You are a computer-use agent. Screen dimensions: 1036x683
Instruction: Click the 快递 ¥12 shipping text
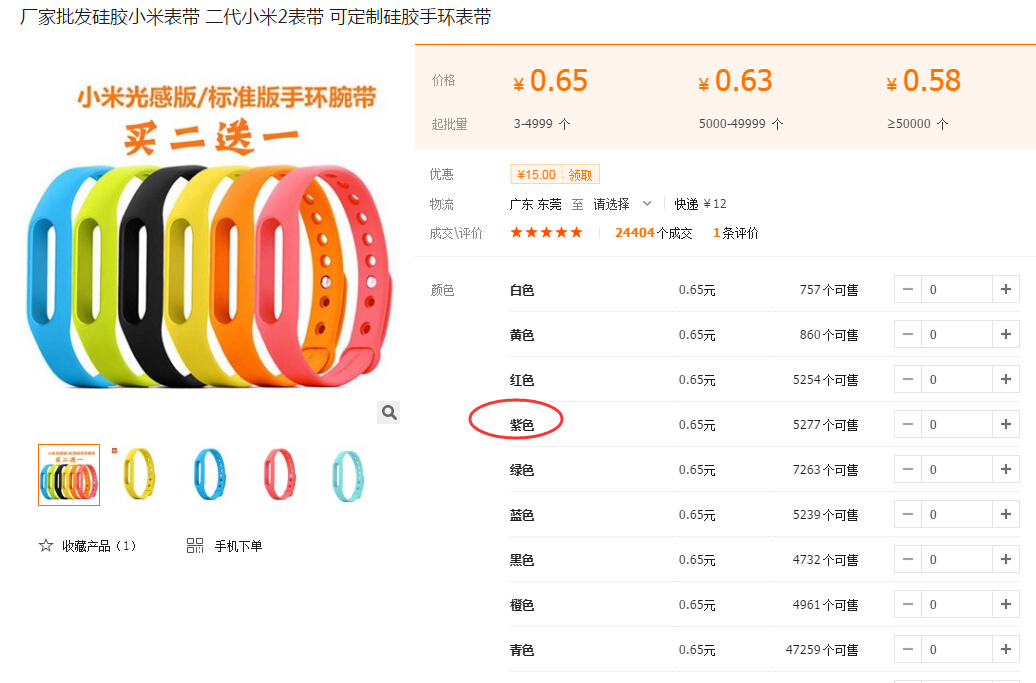[x=700, y=204]
